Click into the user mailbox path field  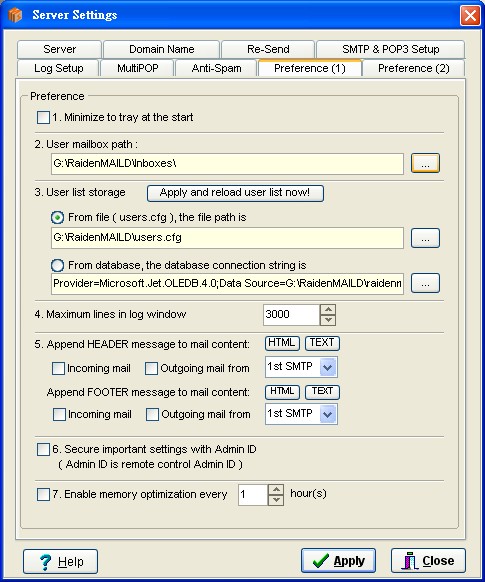tap(227, 164)
